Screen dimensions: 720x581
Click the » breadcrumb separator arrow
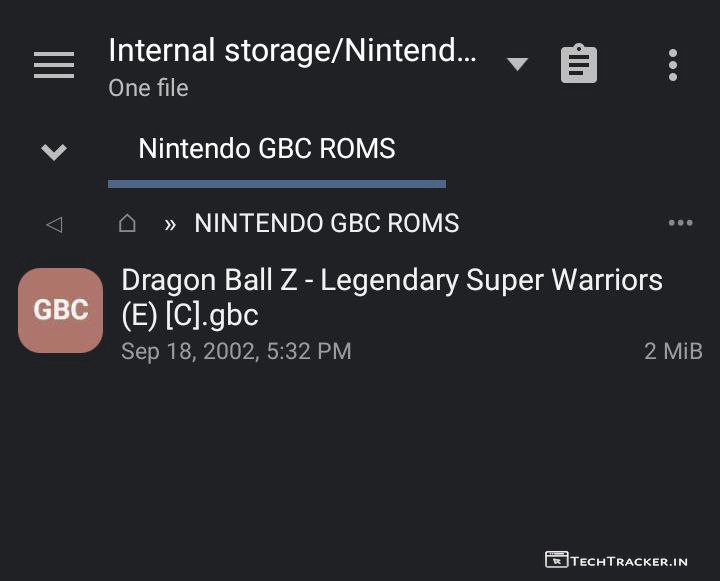click(170, 224)
